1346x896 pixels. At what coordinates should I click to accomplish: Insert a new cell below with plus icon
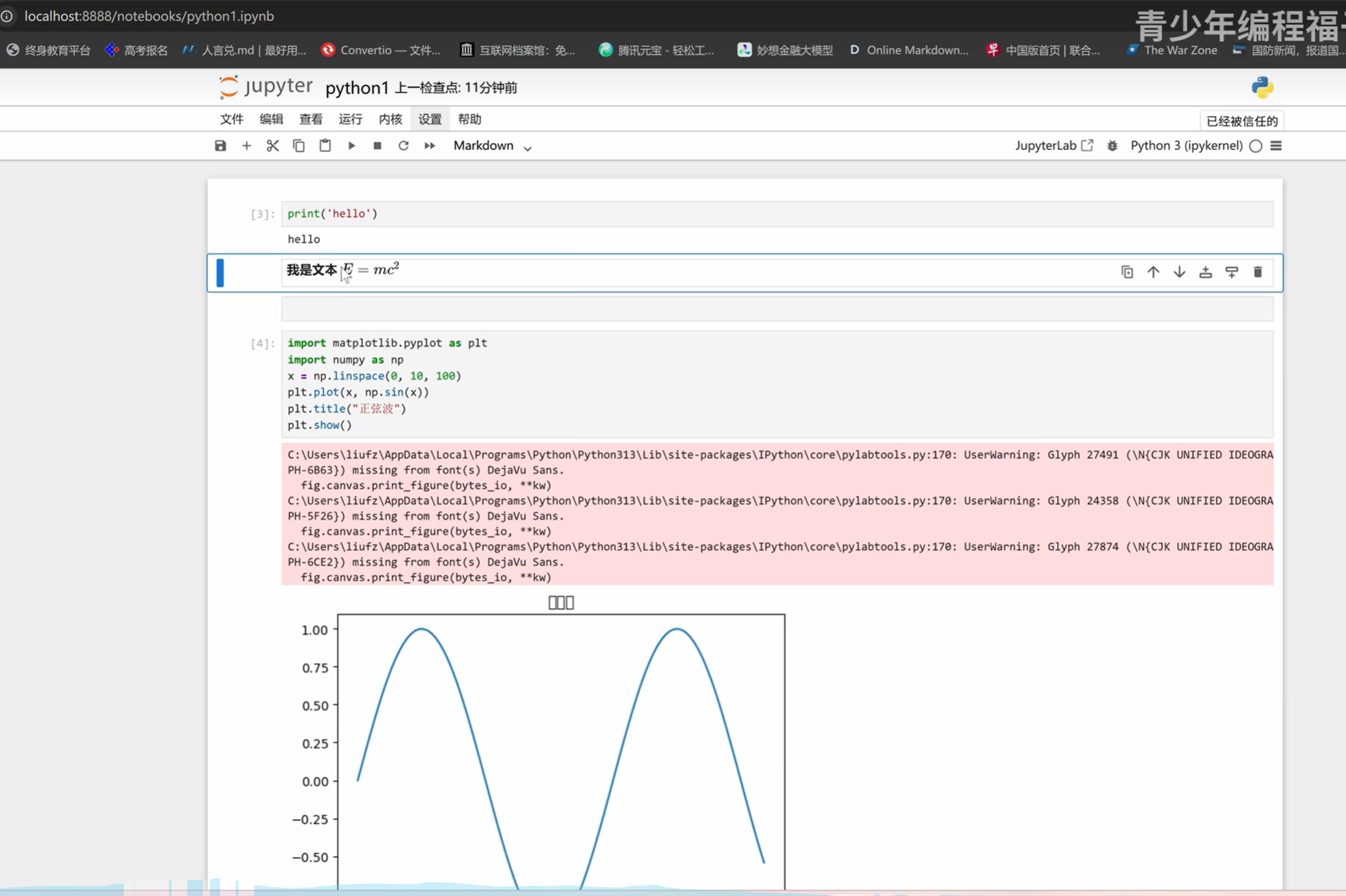pos(247,146)
